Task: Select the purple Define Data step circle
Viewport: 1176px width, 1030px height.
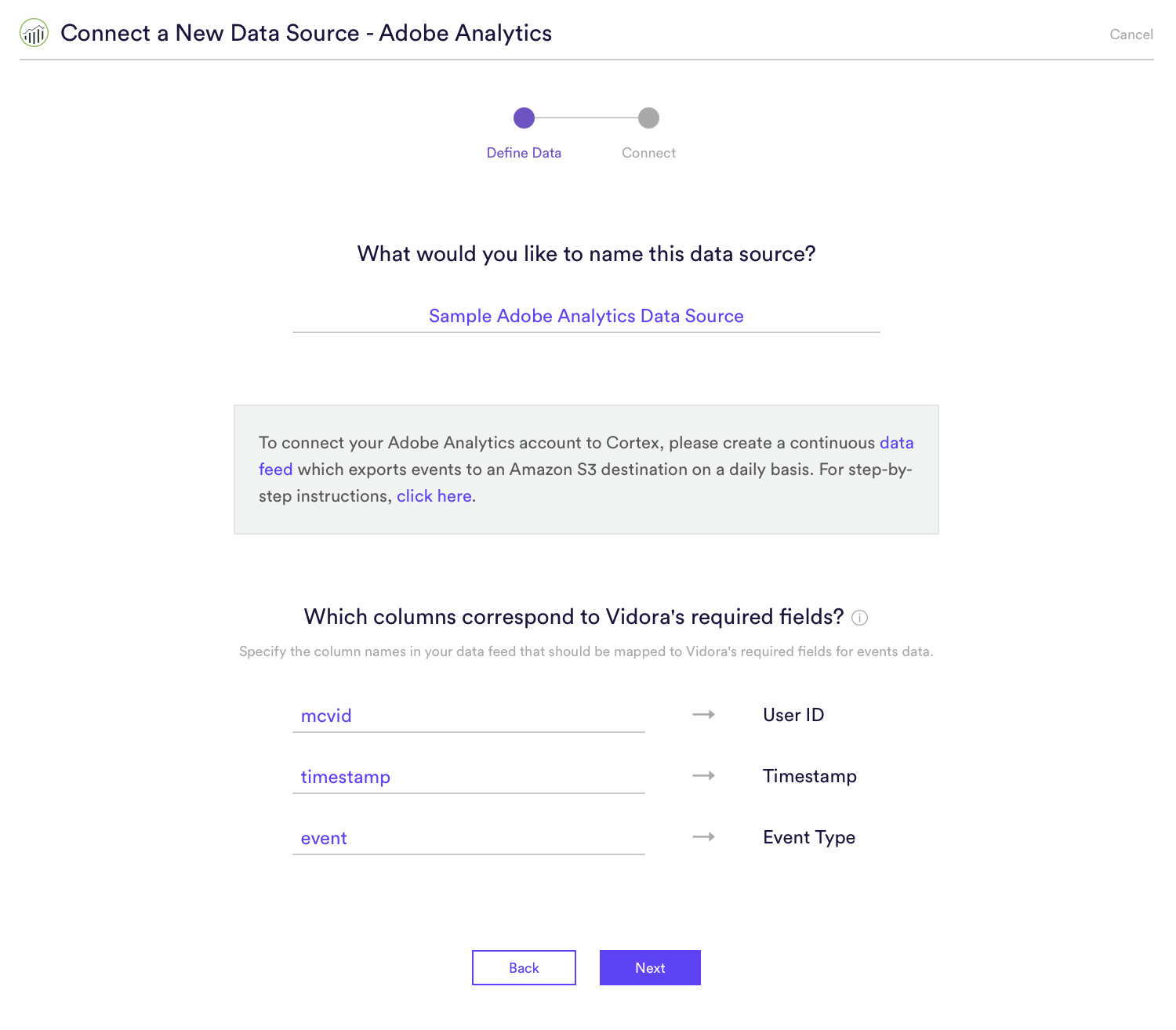Action: point(524,118)
